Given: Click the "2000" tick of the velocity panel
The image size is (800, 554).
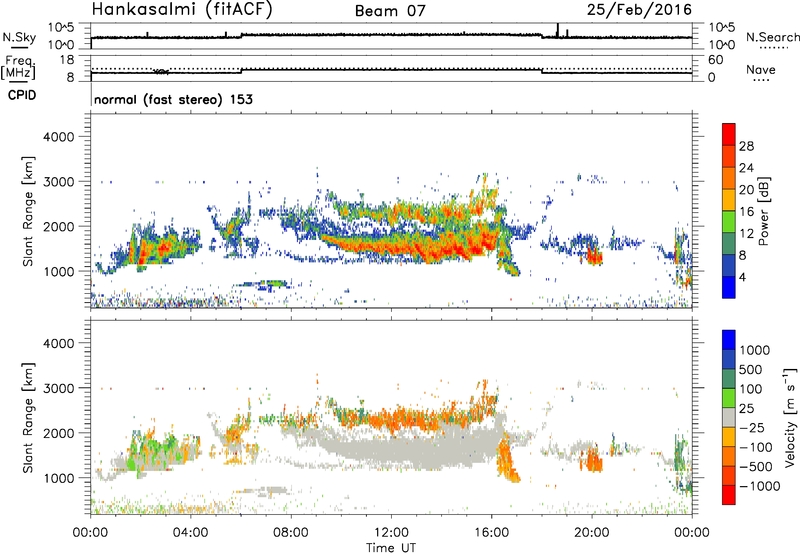Looking at the screenshot, I should pos(58,433).
